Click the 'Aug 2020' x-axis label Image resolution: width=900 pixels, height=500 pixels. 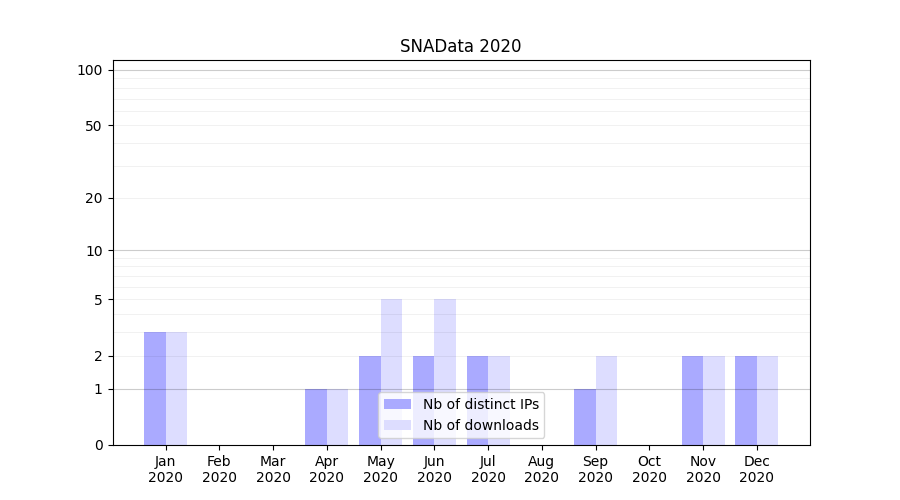click(541, 469)
